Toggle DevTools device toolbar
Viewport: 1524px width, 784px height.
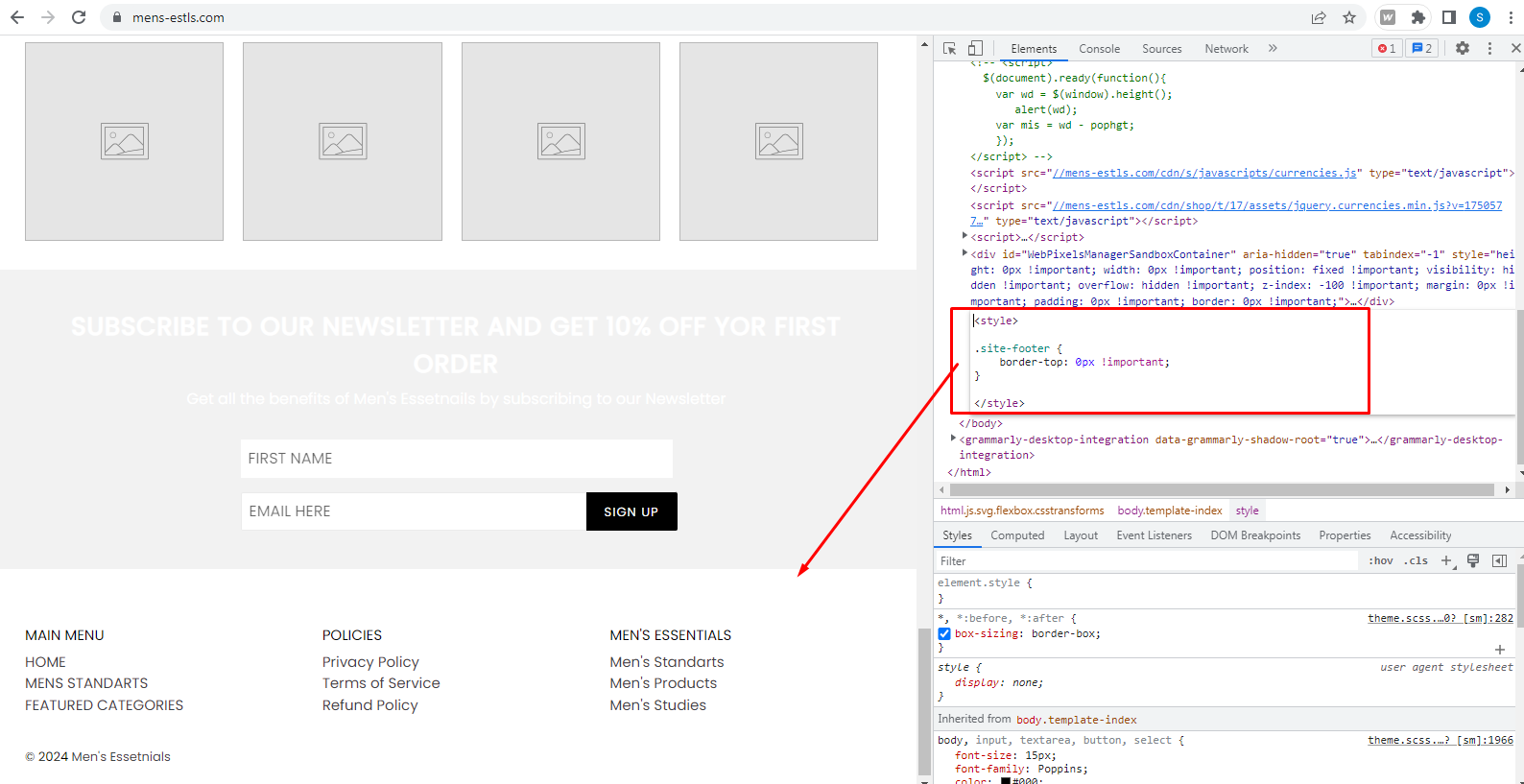(975, 48)
